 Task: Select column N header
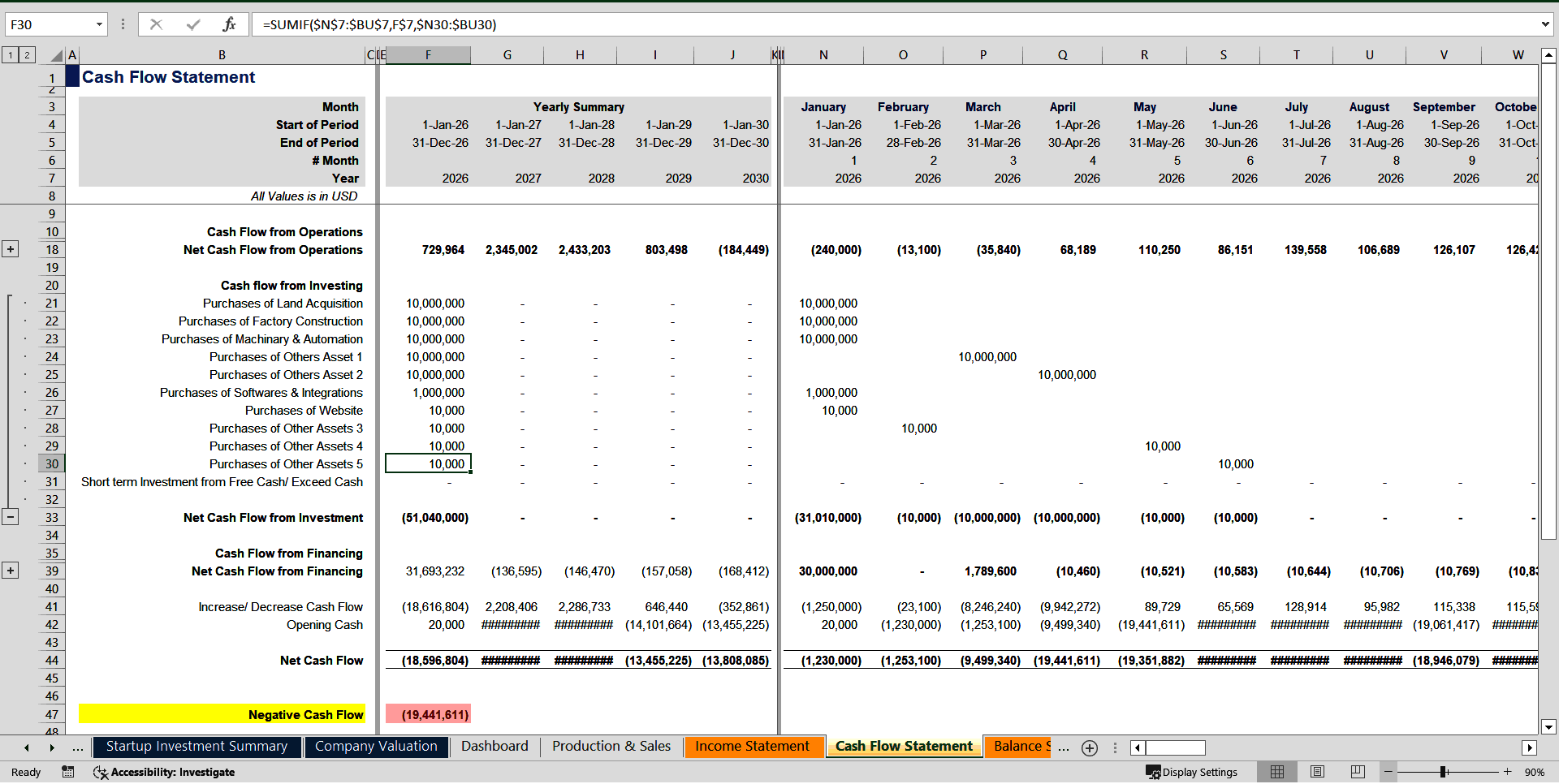(823, 55)
